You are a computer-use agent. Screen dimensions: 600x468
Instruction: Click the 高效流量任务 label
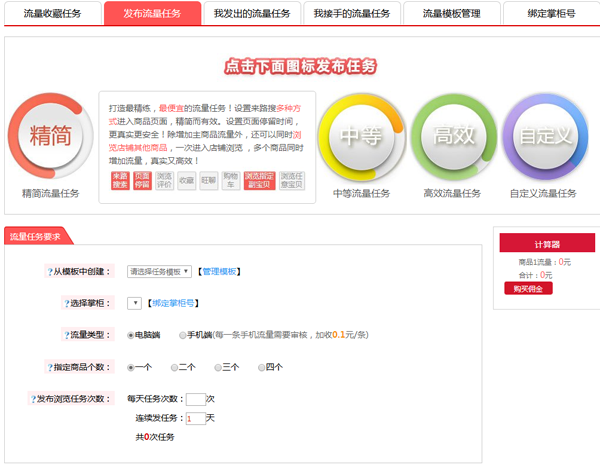[x=452, y=194]
